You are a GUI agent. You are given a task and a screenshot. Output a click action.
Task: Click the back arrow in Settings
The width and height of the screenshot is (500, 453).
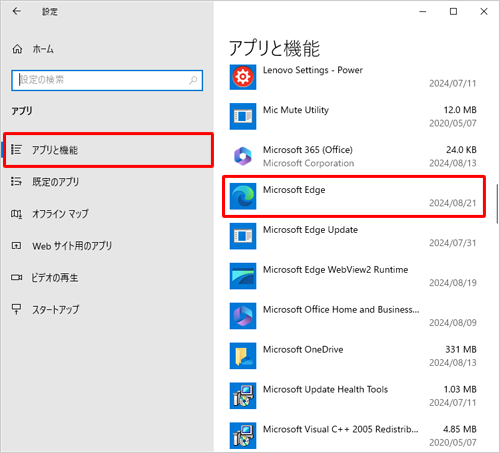[16, 11]
